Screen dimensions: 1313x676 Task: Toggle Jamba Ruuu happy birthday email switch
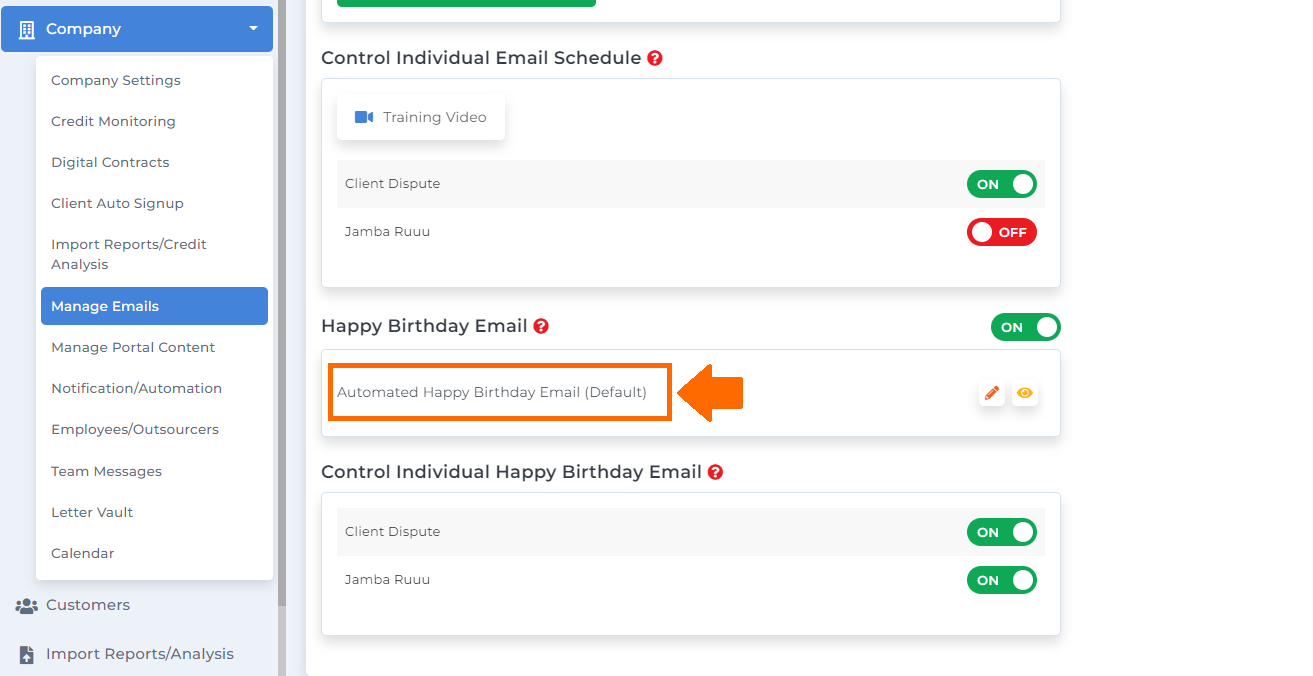click(1001, 580)
